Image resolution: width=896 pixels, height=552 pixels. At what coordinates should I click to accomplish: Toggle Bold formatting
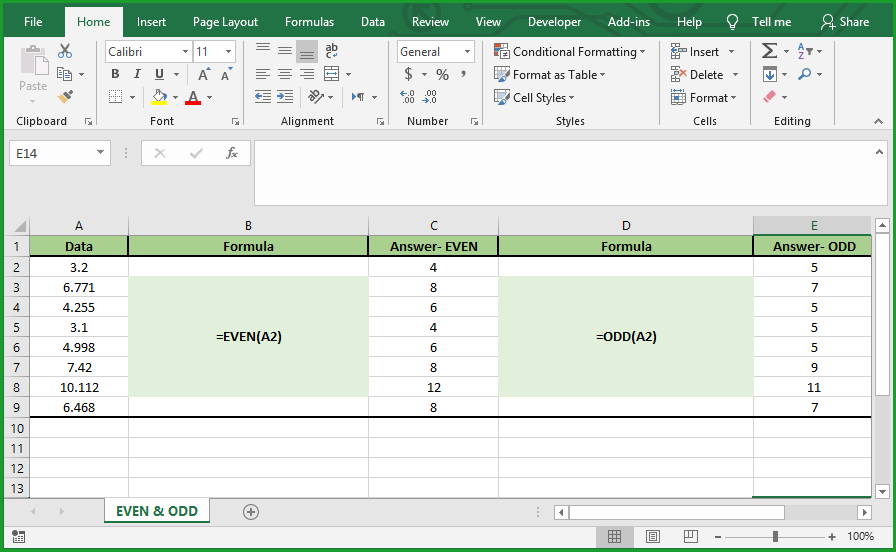[x=115, y=74]
